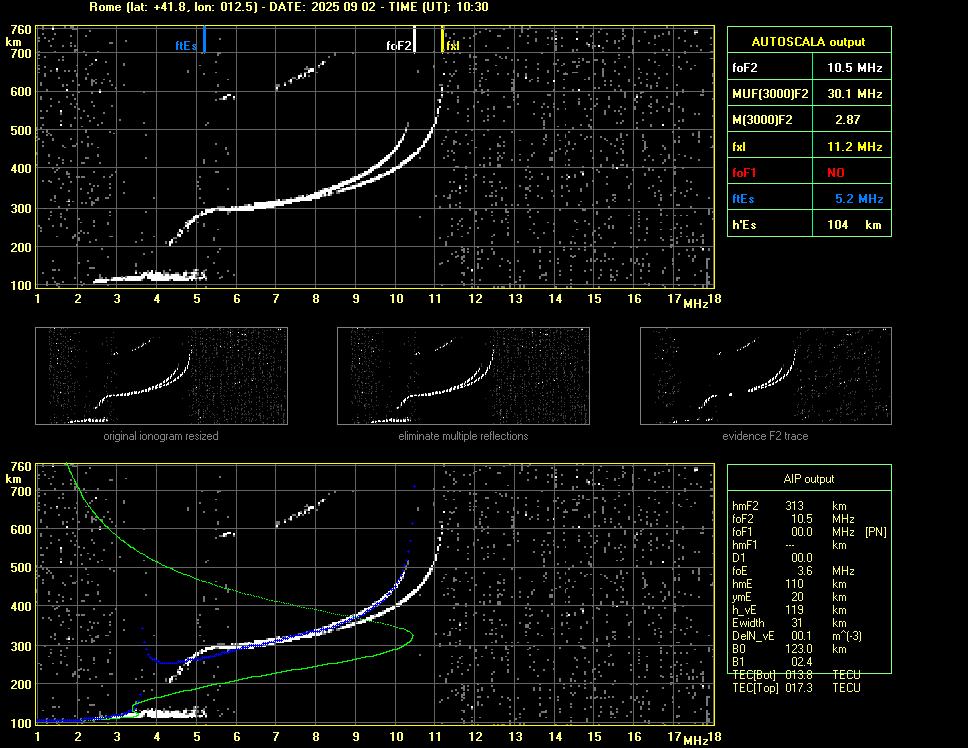Select the TEC[Bot] 013.8 TECU row

796,675
